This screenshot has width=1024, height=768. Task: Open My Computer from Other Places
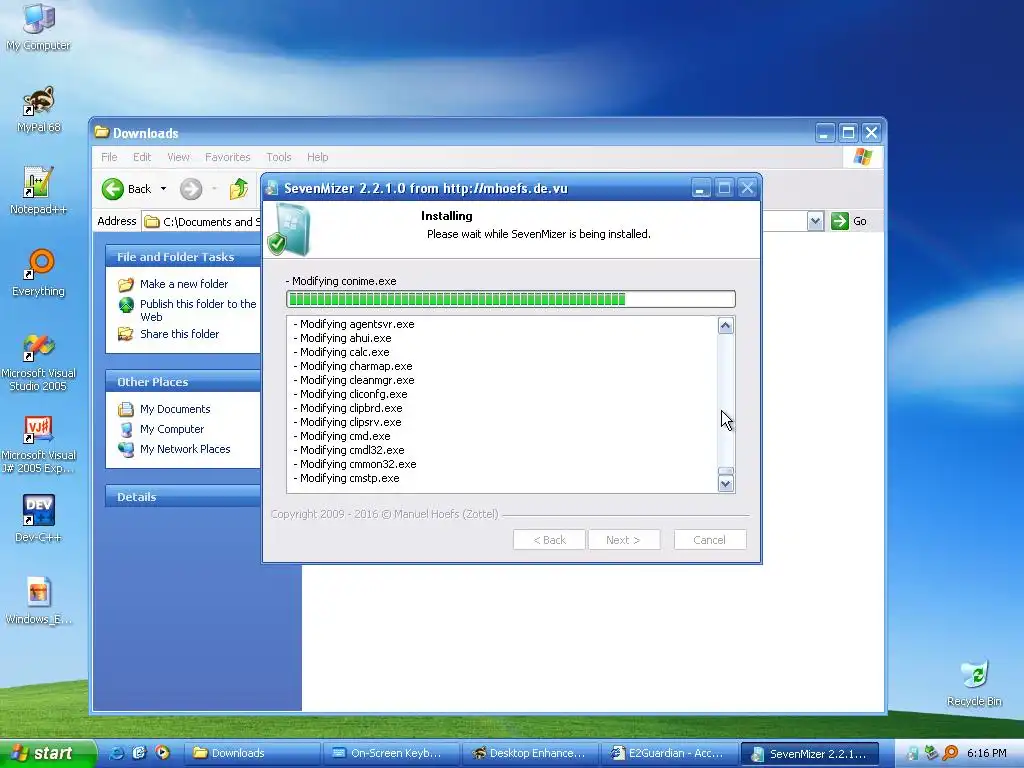click(x=171, y=429)
